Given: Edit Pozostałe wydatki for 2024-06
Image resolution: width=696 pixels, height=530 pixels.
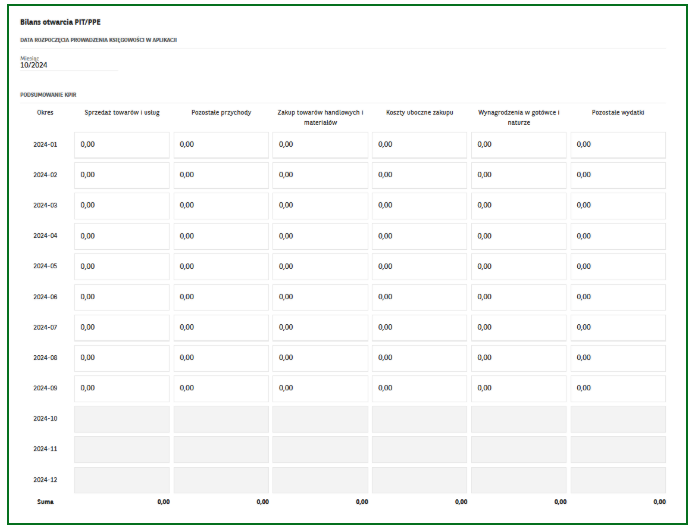Looking at the screenshot, I should 618,297.
